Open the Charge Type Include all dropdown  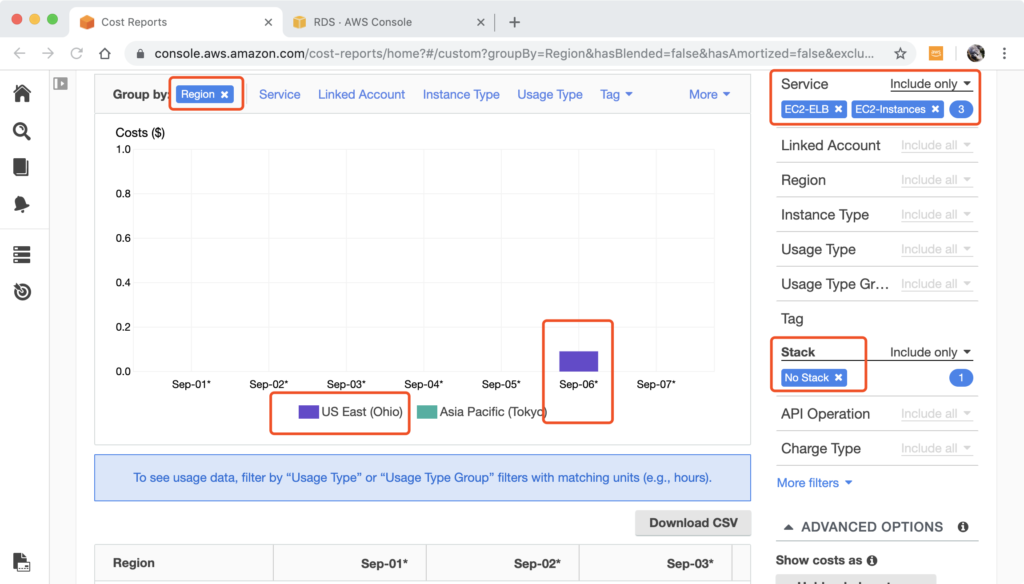(x=936, y=448)
